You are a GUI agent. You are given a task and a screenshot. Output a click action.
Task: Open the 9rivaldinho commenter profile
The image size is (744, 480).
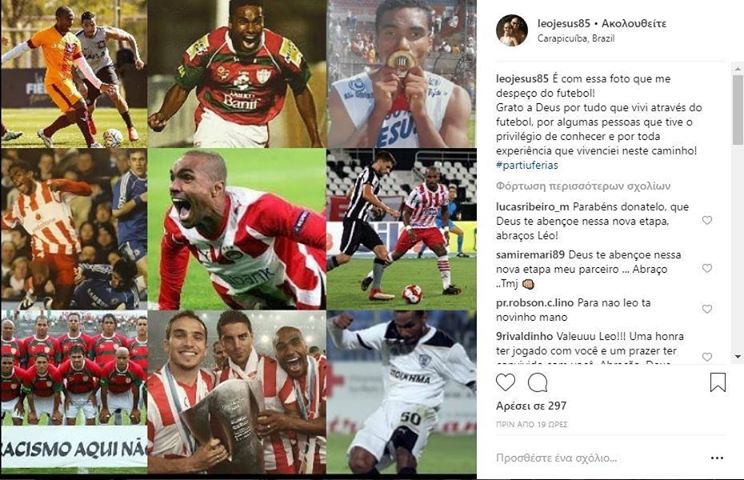[524, 336]
